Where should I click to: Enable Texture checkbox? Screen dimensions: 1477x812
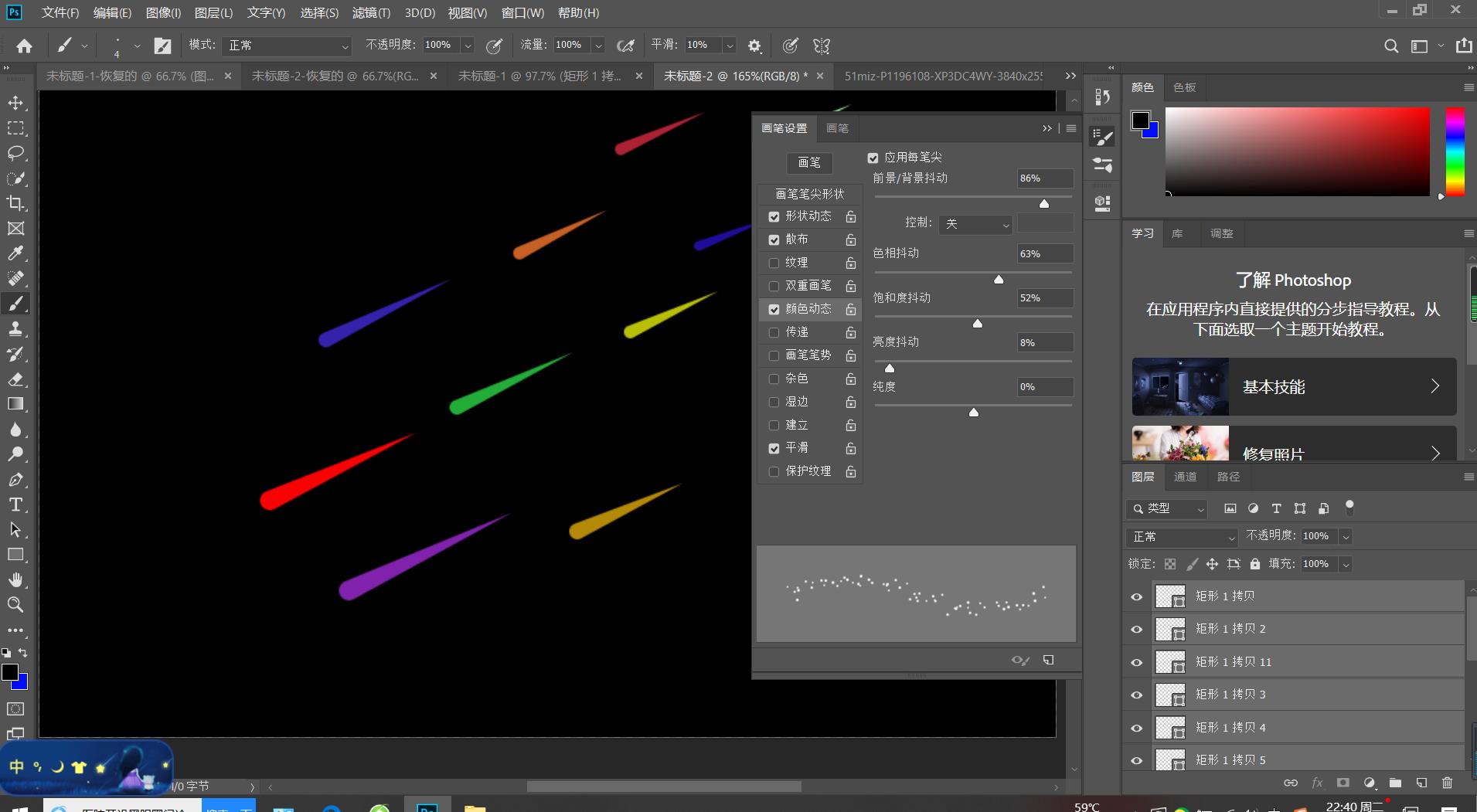pos(774,263)
